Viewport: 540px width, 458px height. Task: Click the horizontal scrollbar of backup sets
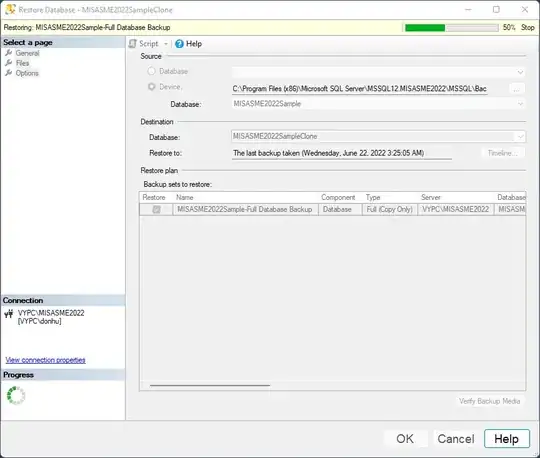[210, 385]
